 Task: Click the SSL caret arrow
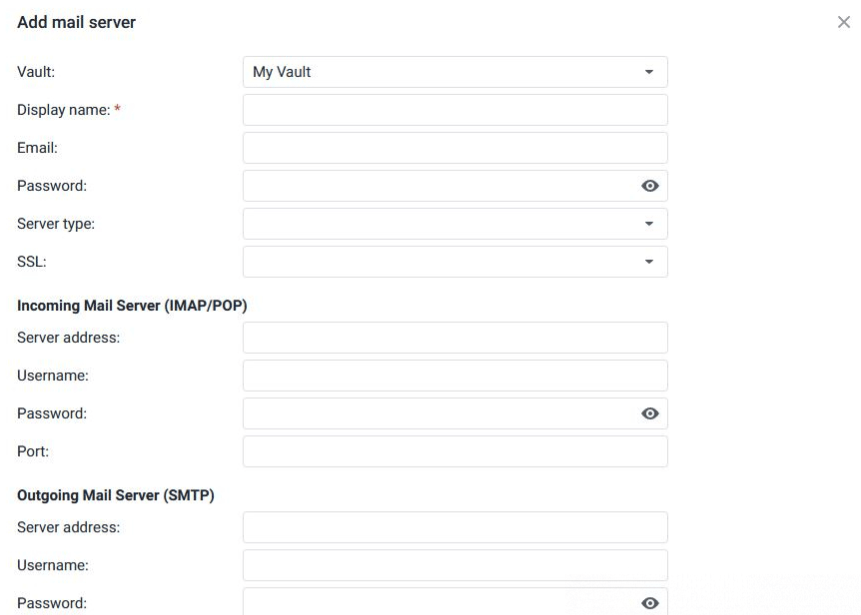(x=649, y=262)
